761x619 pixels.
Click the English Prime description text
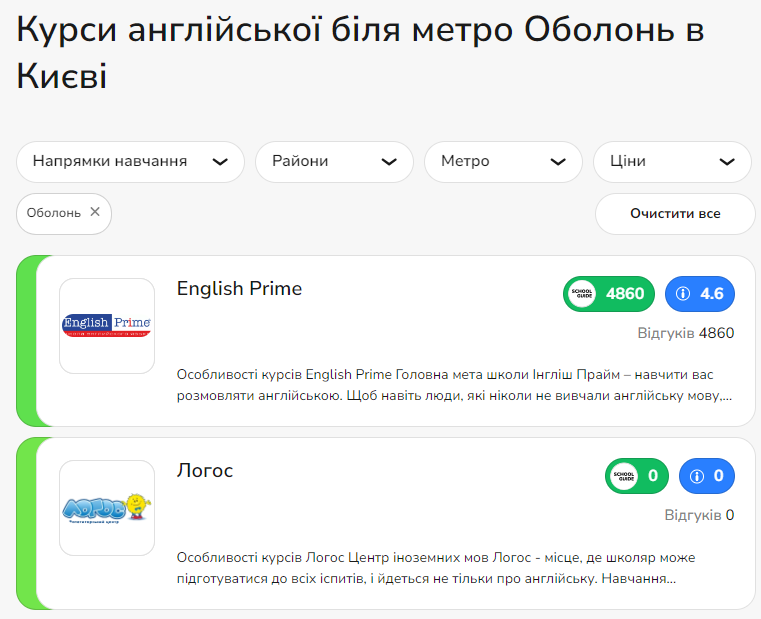point(454,385)
